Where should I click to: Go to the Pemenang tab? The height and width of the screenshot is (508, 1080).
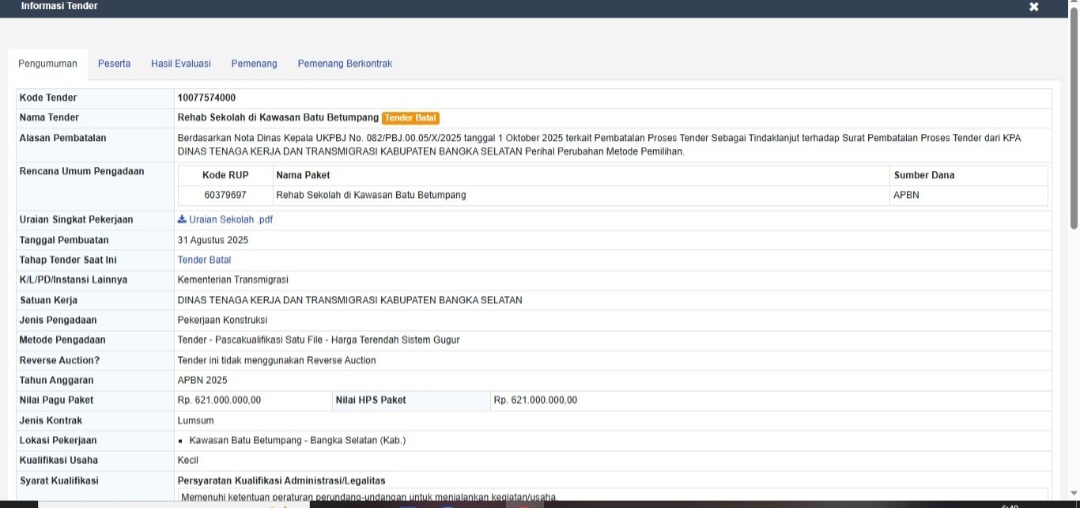254,64
